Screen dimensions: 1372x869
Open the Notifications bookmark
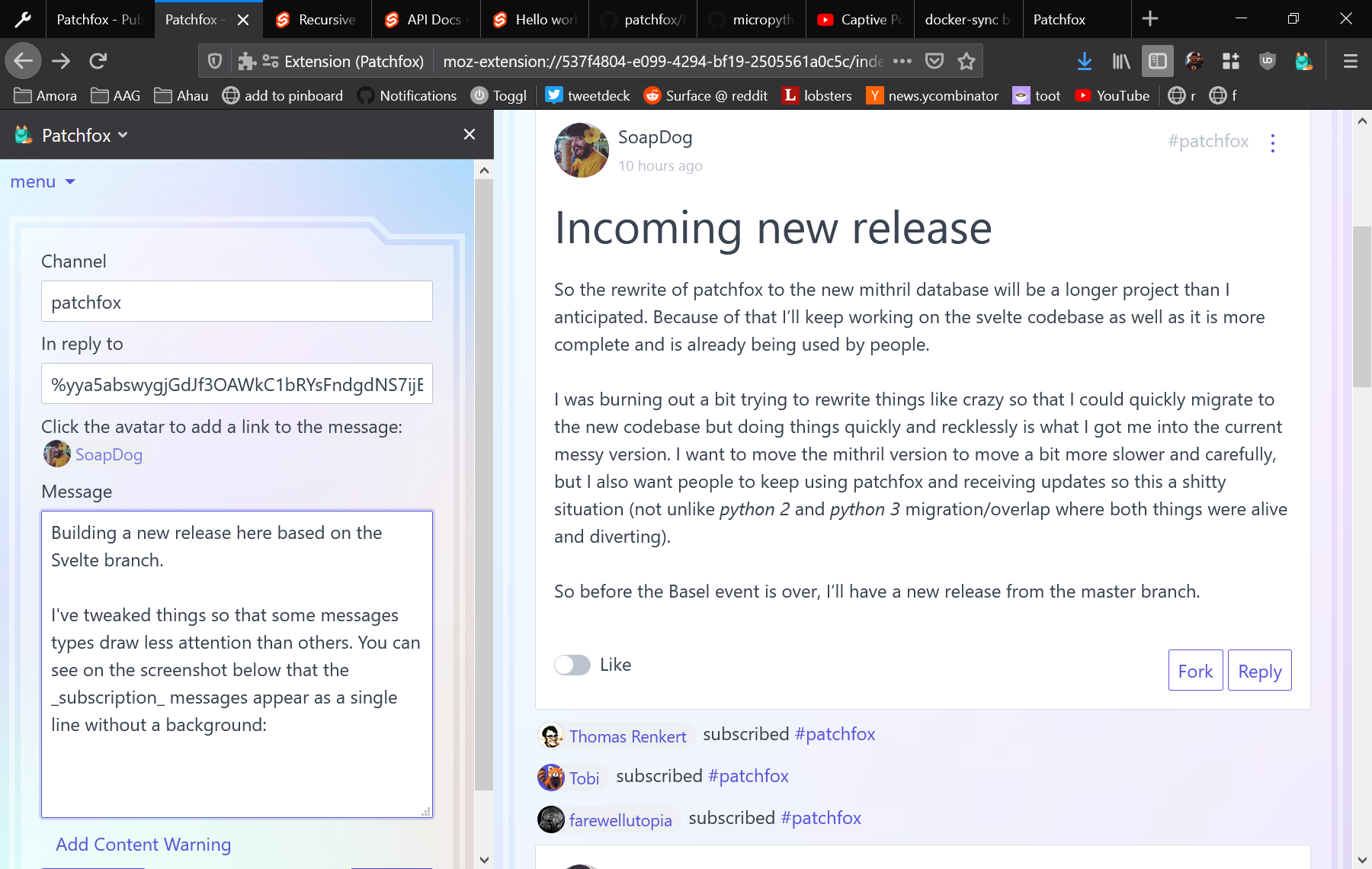coord(408,95)
